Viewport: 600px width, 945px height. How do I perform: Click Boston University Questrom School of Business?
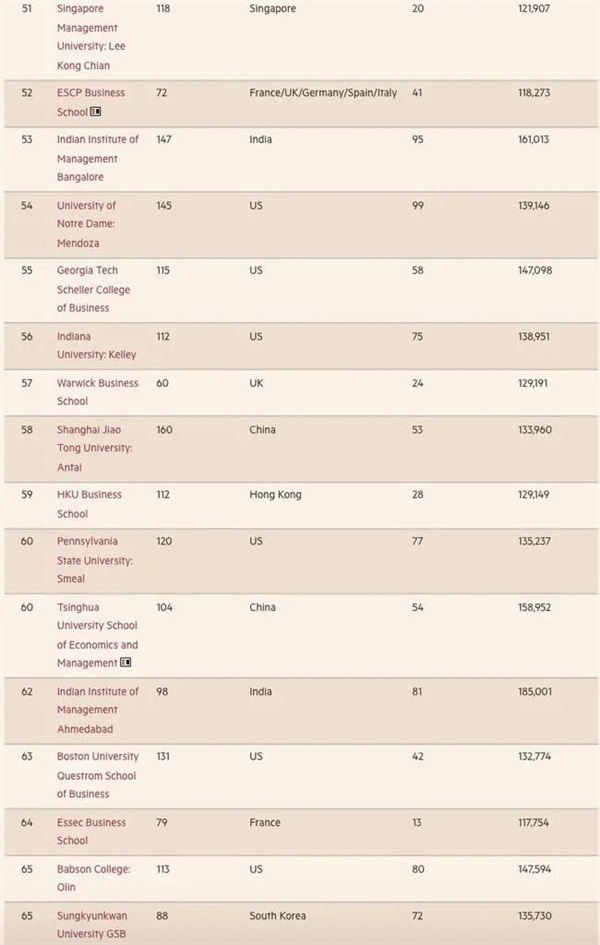tap(96, 775)
